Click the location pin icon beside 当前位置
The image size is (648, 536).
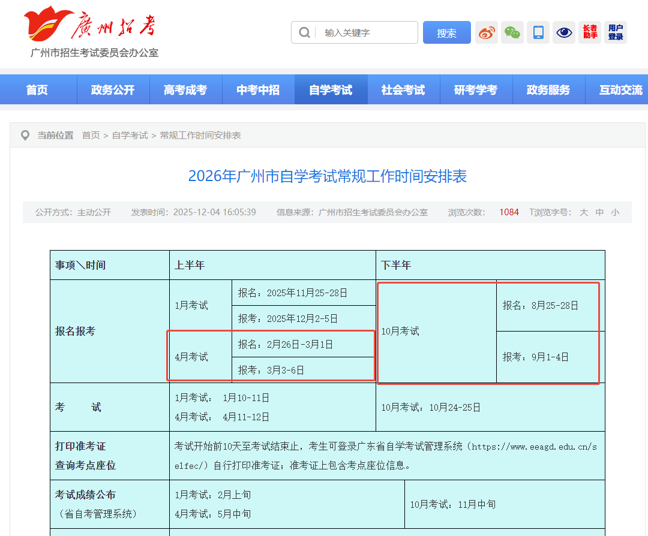click(x=24, y=135)
